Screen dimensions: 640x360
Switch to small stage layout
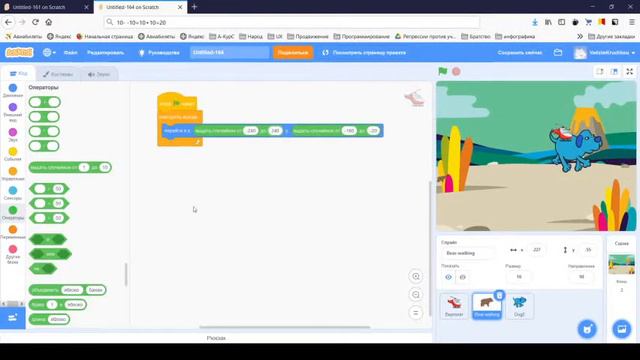click(x=600, y=71)
